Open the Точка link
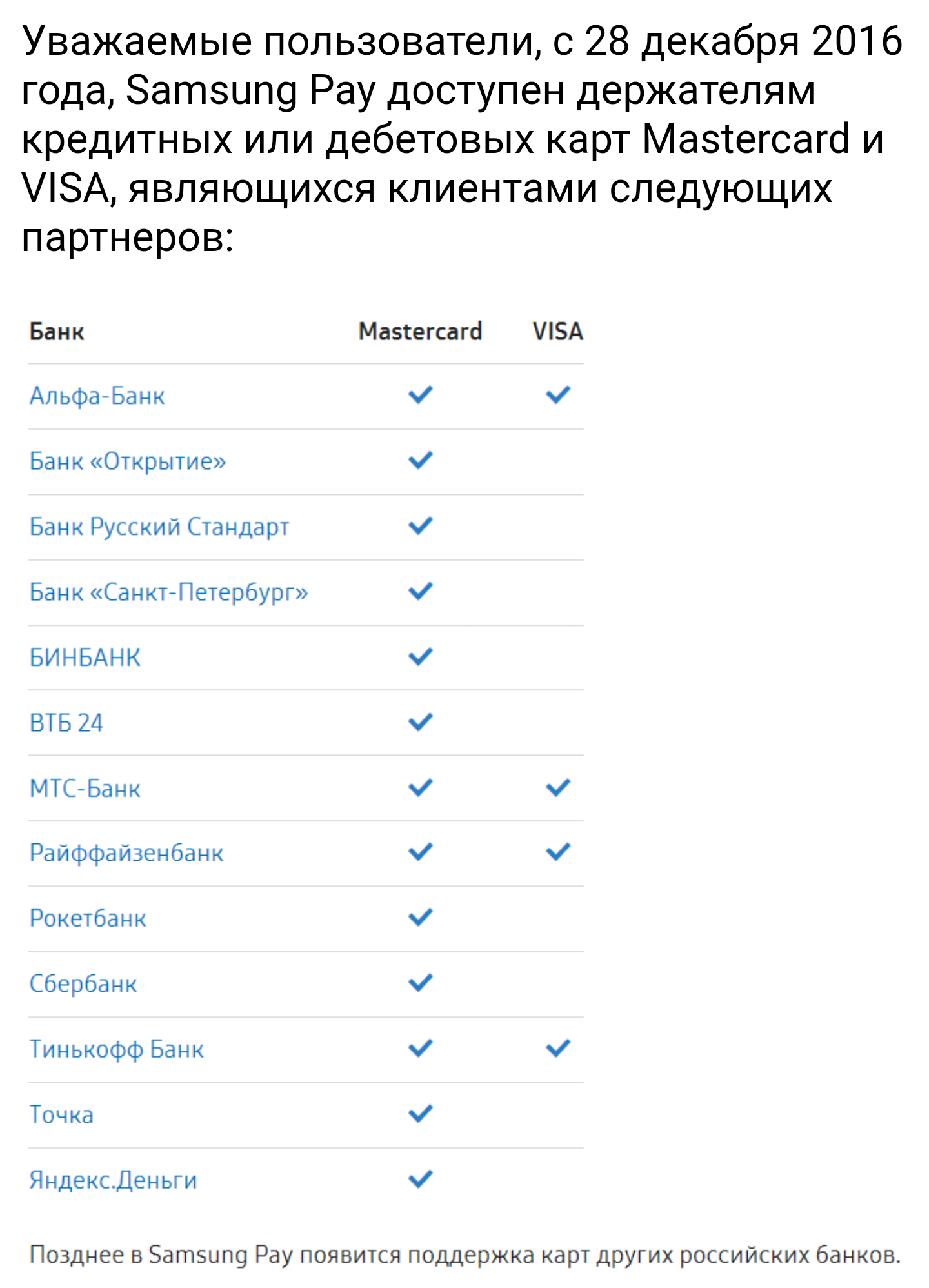 click(x=62, y=1115)
